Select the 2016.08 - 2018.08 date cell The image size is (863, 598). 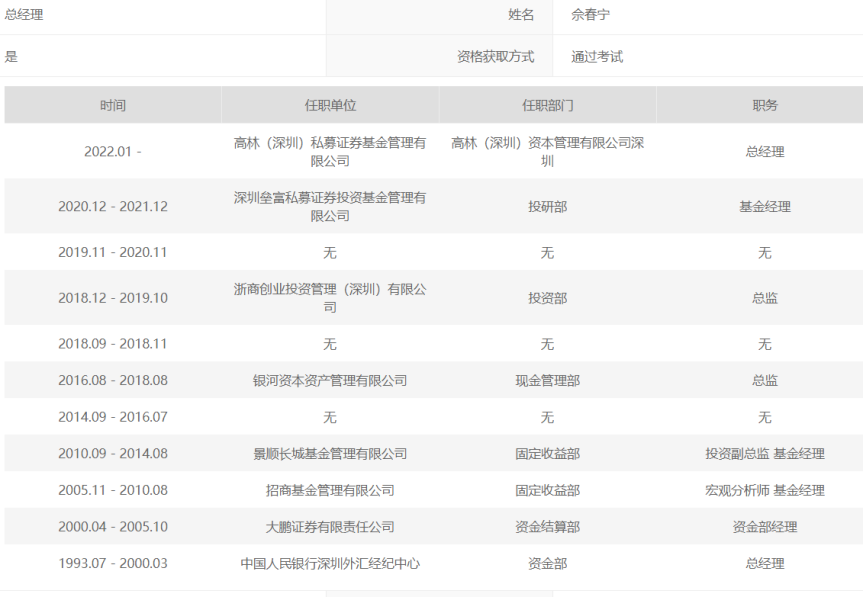pos(113,380)
